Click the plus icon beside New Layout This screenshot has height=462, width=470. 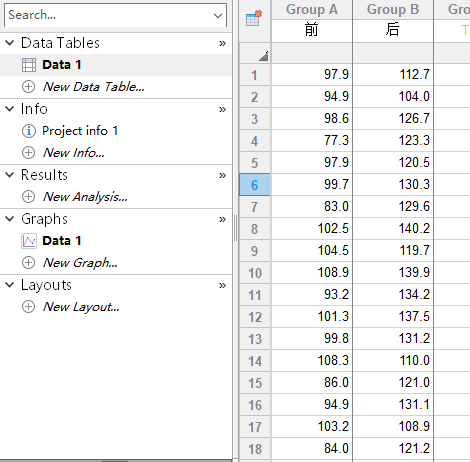(x=29, y=307)
